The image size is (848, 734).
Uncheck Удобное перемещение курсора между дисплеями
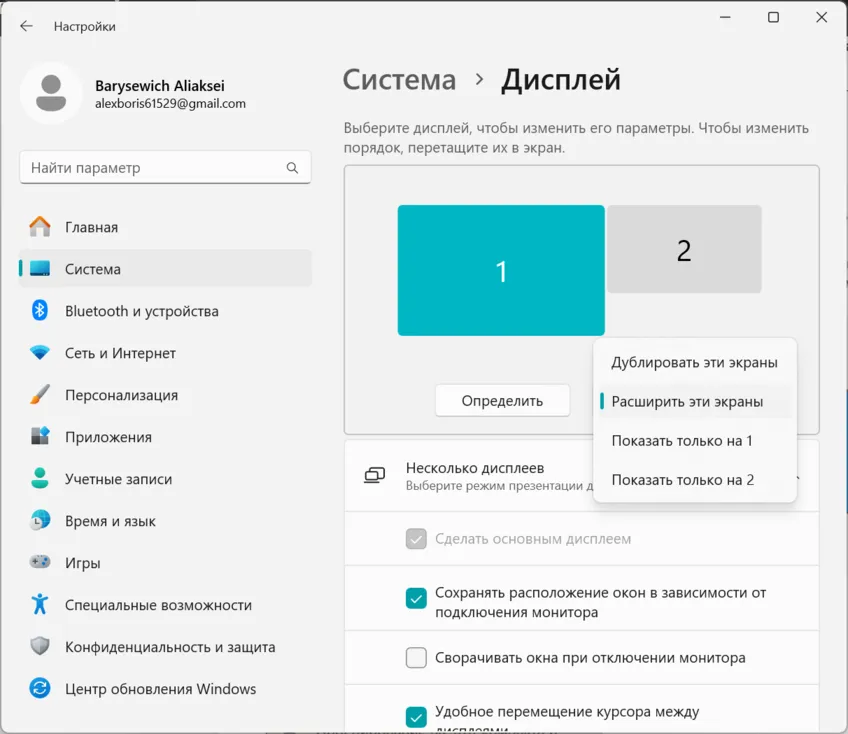(415, 716)
